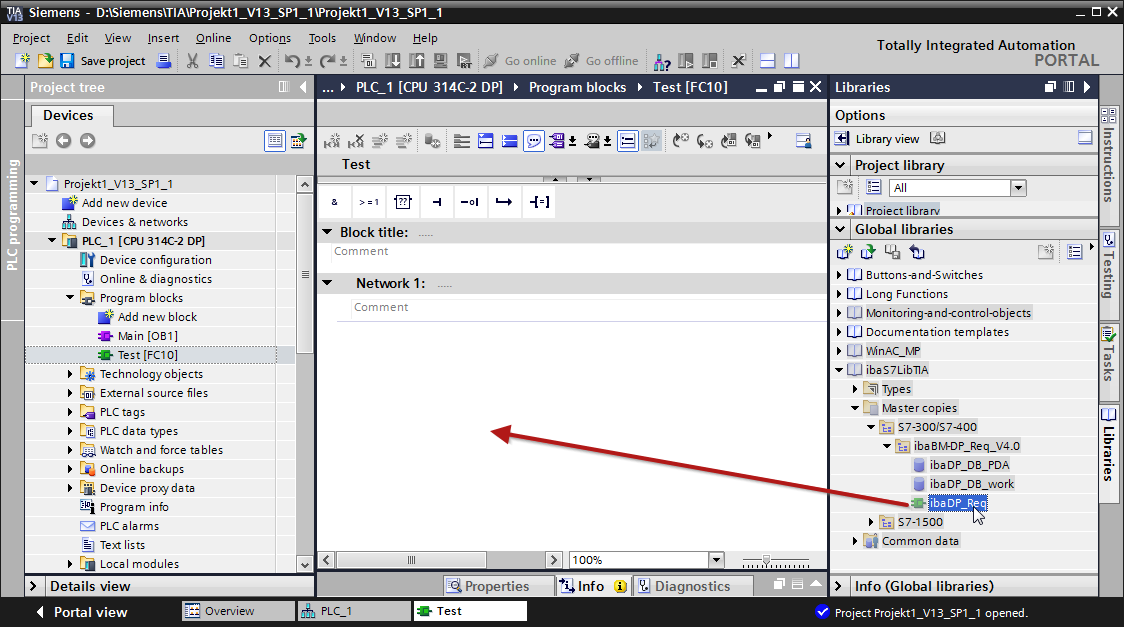Toggle project tree overview view icon

click(275, 140)
